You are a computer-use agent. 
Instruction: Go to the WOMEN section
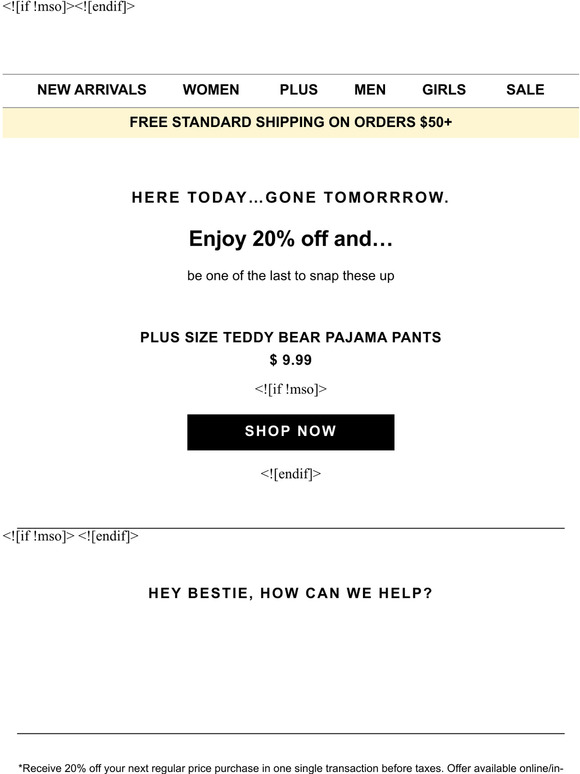211,89
